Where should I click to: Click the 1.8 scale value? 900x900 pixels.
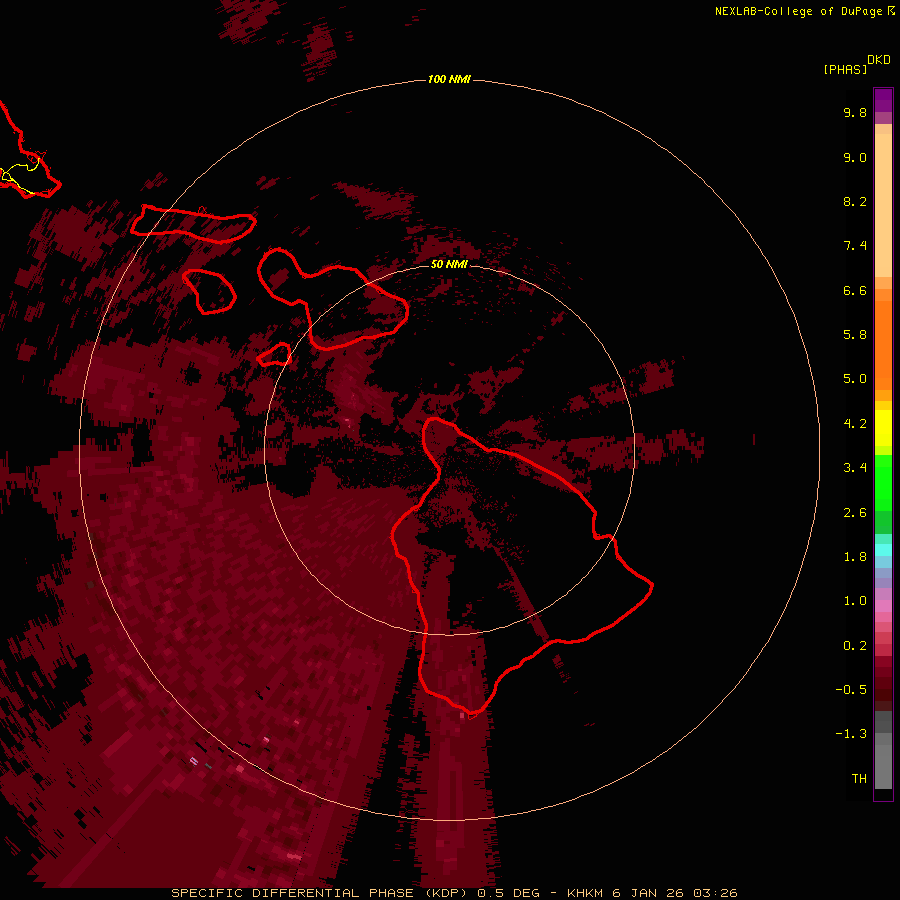[855, 557]
